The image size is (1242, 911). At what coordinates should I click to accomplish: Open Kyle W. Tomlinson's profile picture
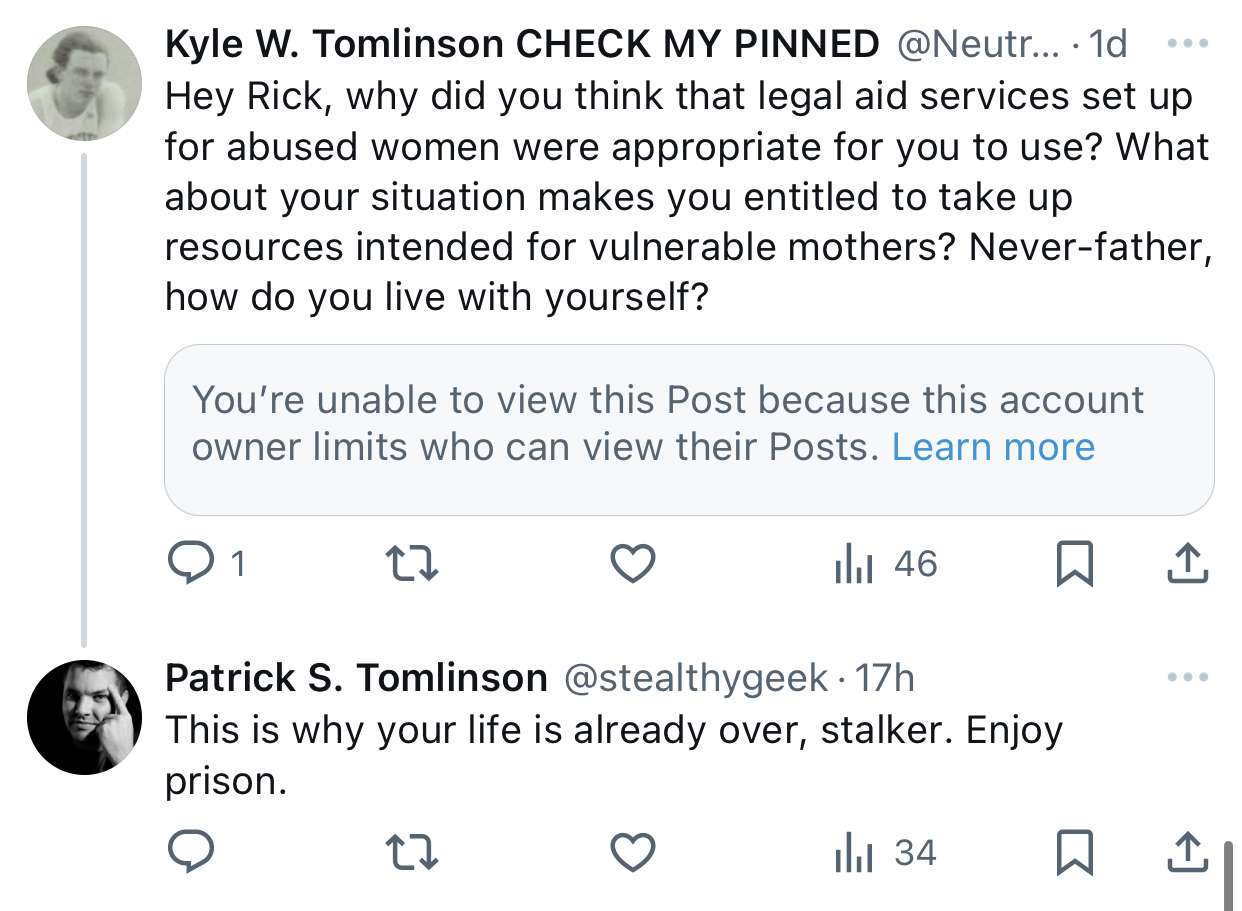(x=84, y=84)
